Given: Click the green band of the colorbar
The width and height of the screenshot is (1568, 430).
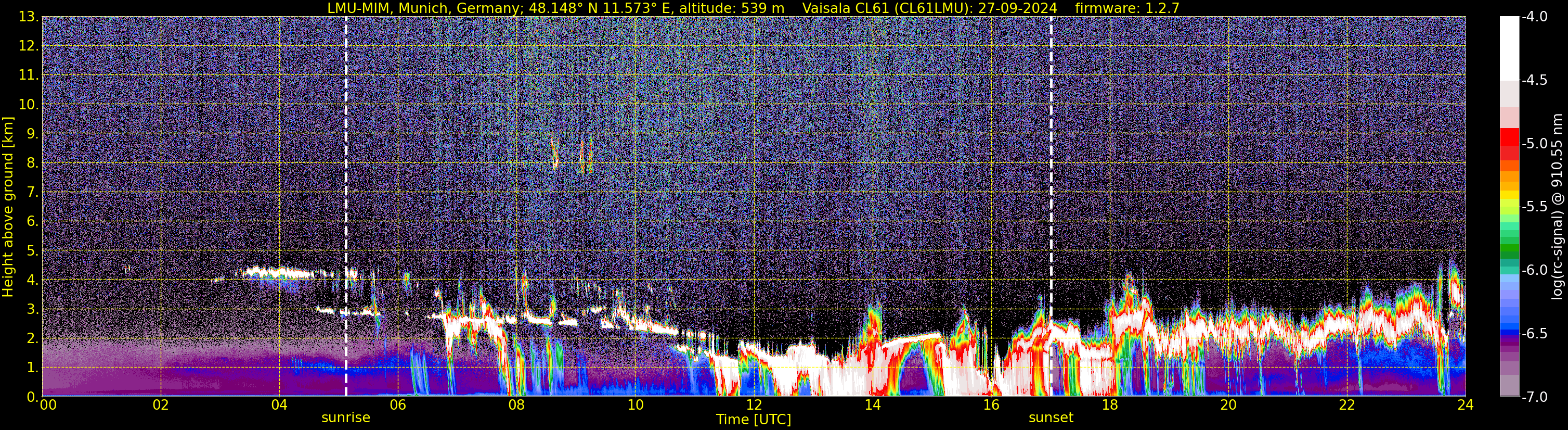Looking at the screenshot, I should tap(1510, 247).
